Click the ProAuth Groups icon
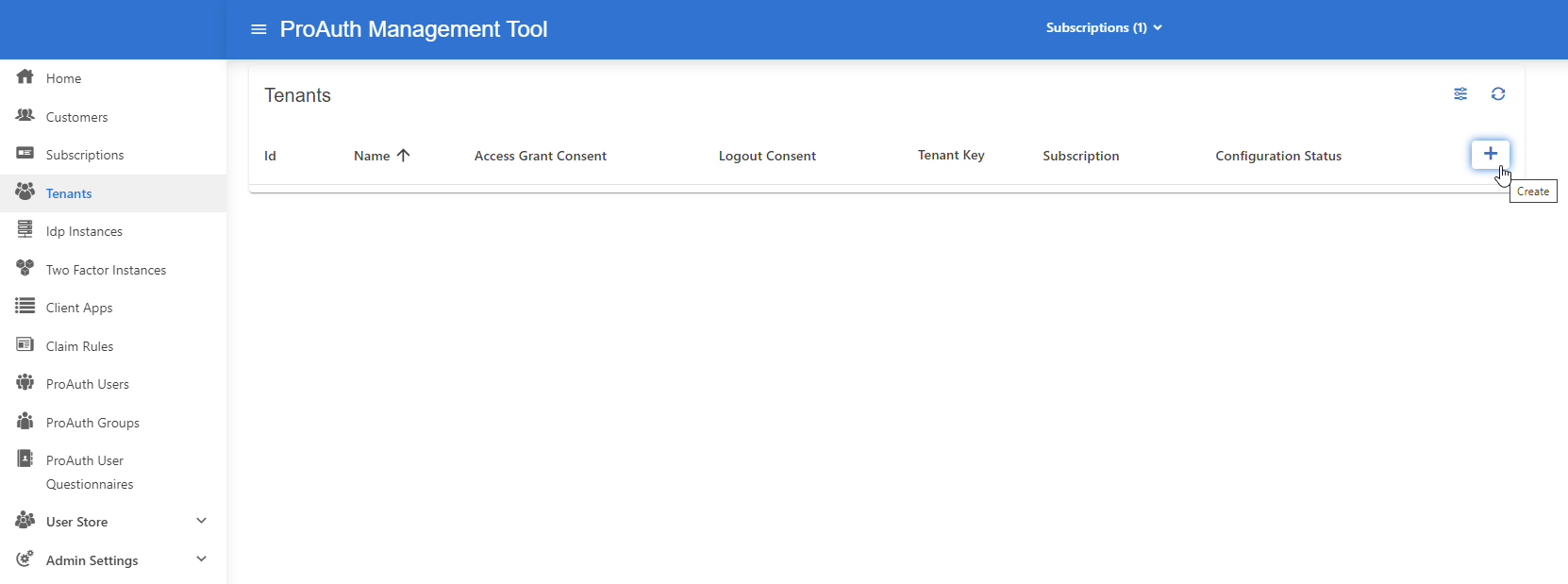The image size is (1568, 584). [x=25, y=421]
